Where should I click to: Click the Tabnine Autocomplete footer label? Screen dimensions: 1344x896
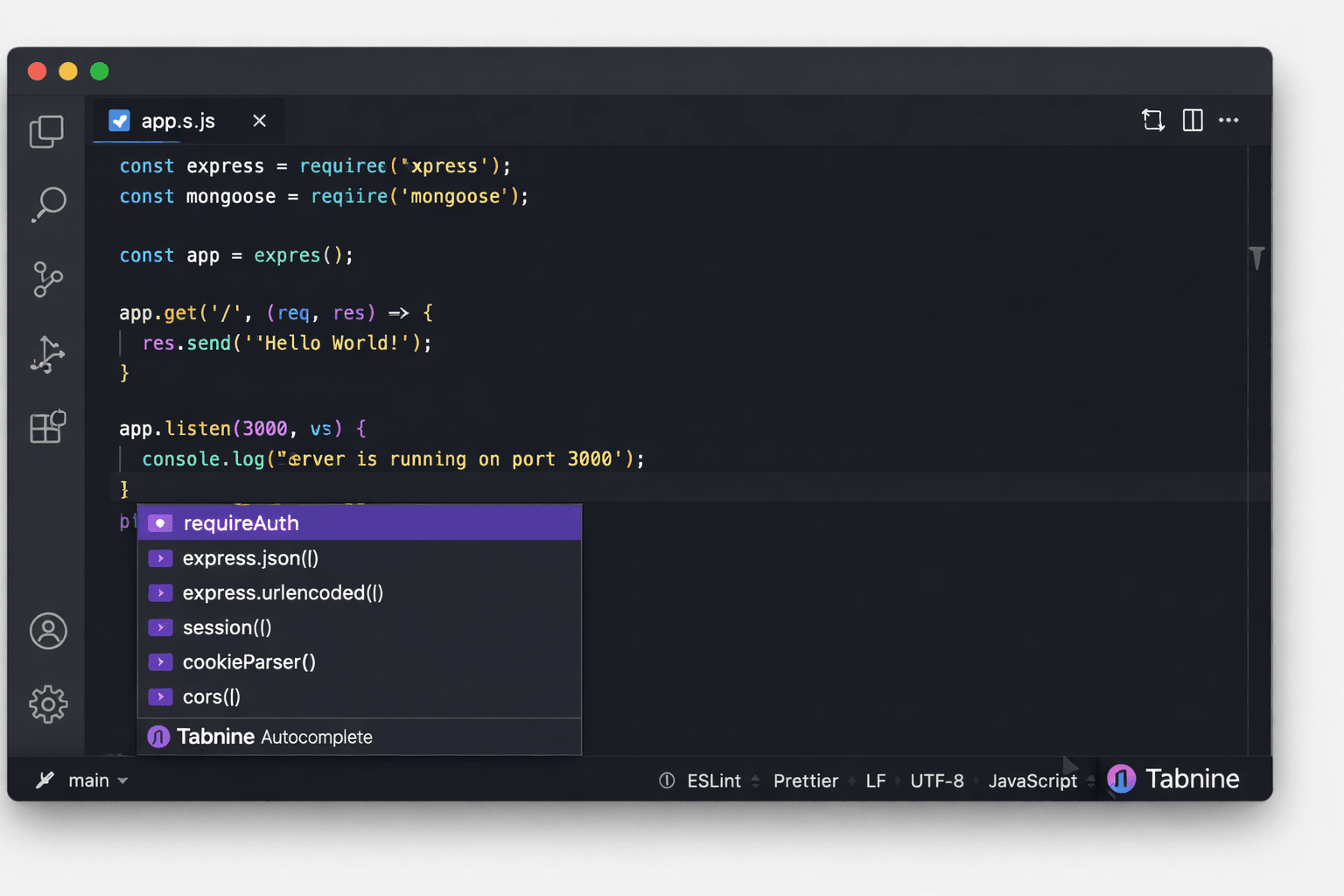click(275, 737)
